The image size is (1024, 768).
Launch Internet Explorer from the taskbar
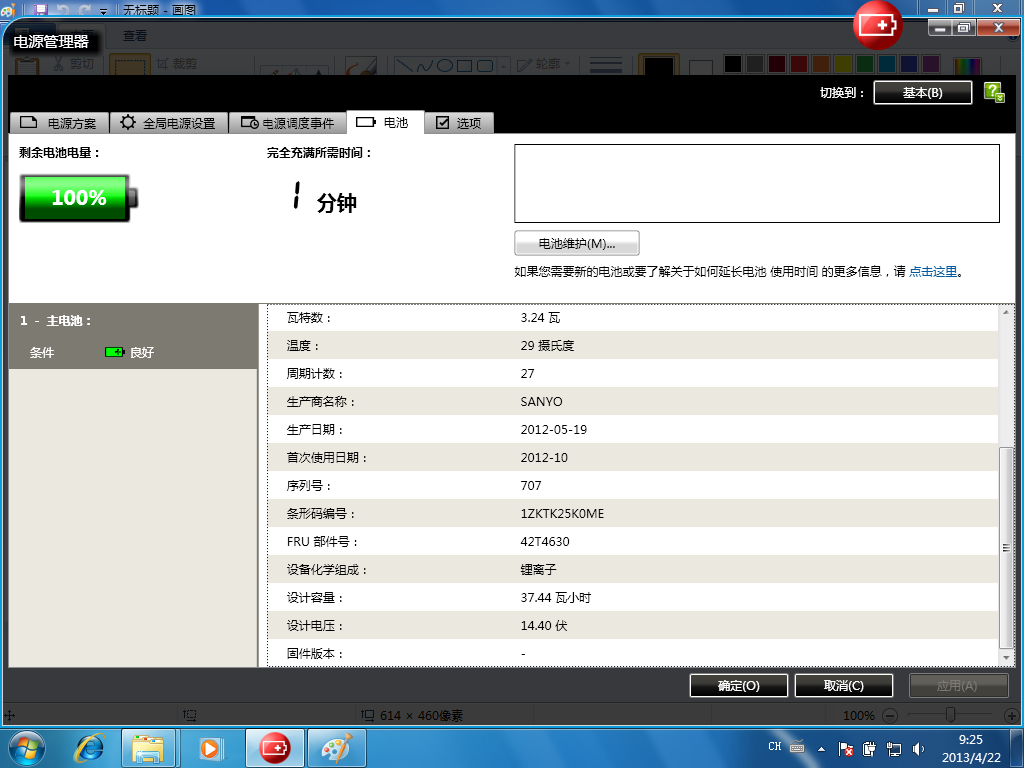tap(89, 748)
